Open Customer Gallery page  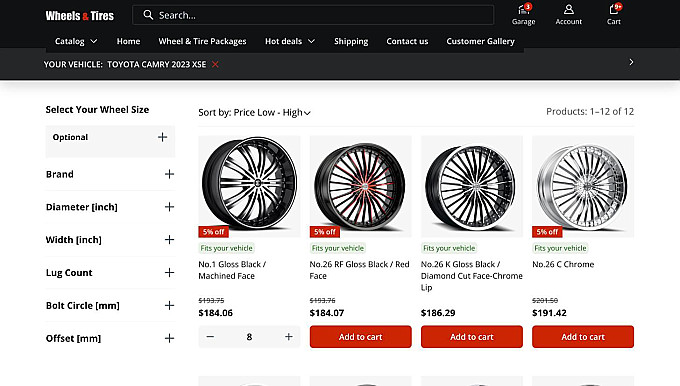[481, 41]
